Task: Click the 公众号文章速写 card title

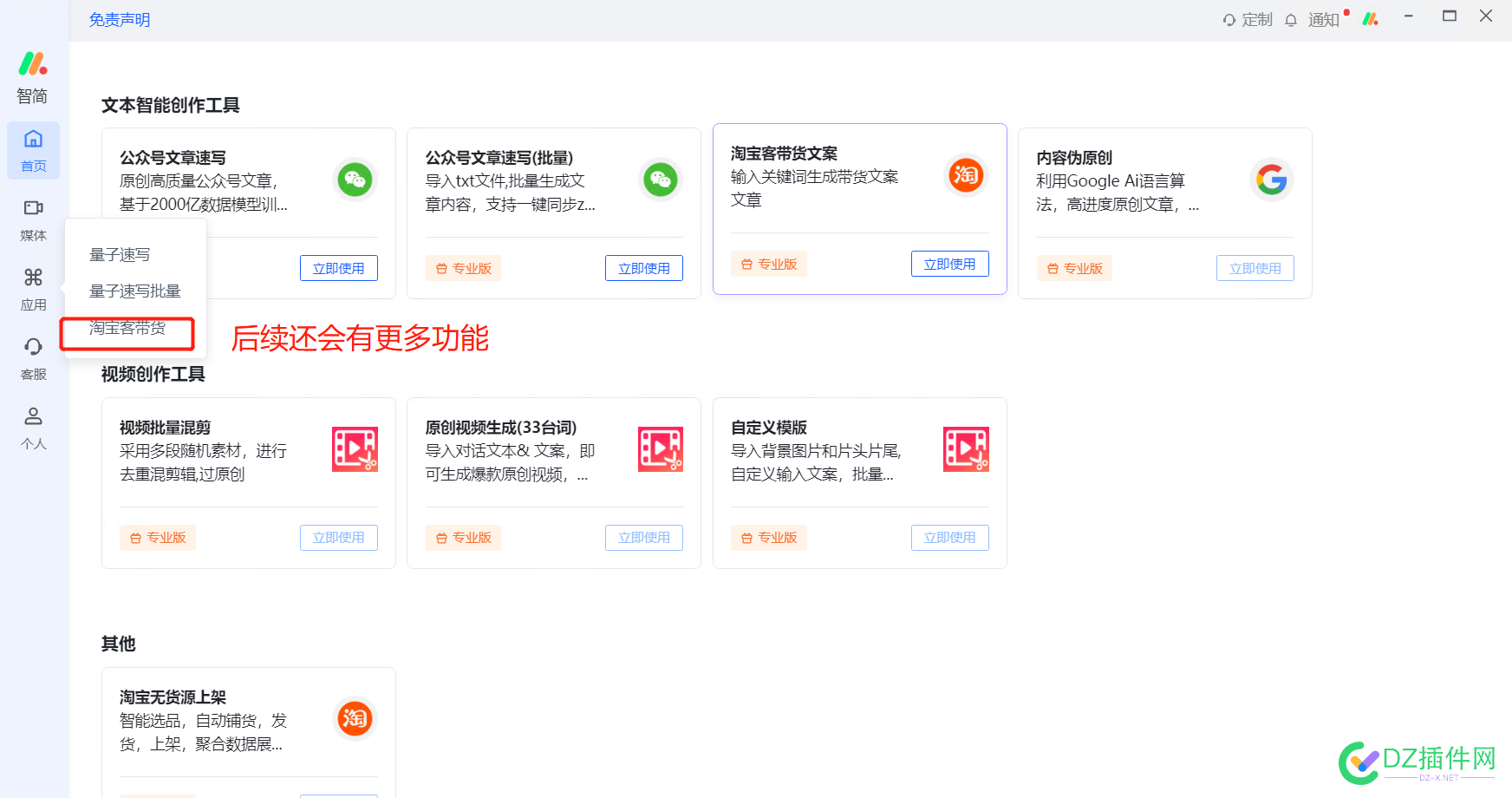Action: [x=173, y=158]
